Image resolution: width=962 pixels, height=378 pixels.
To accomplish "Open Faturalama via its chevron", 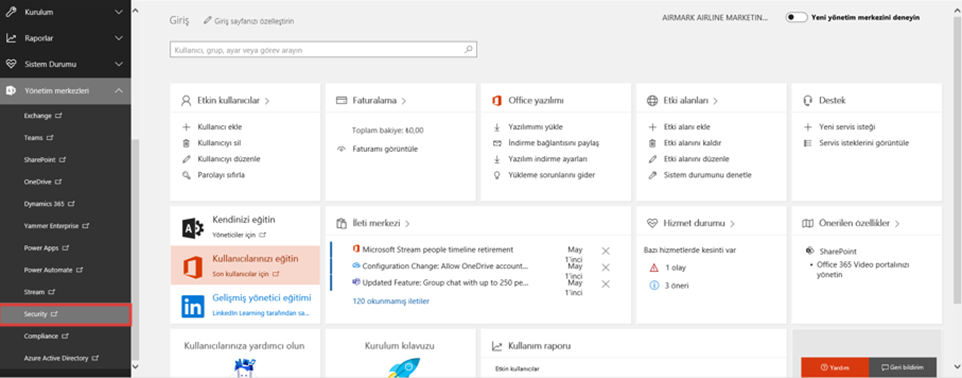I will [x=404, y=101].
